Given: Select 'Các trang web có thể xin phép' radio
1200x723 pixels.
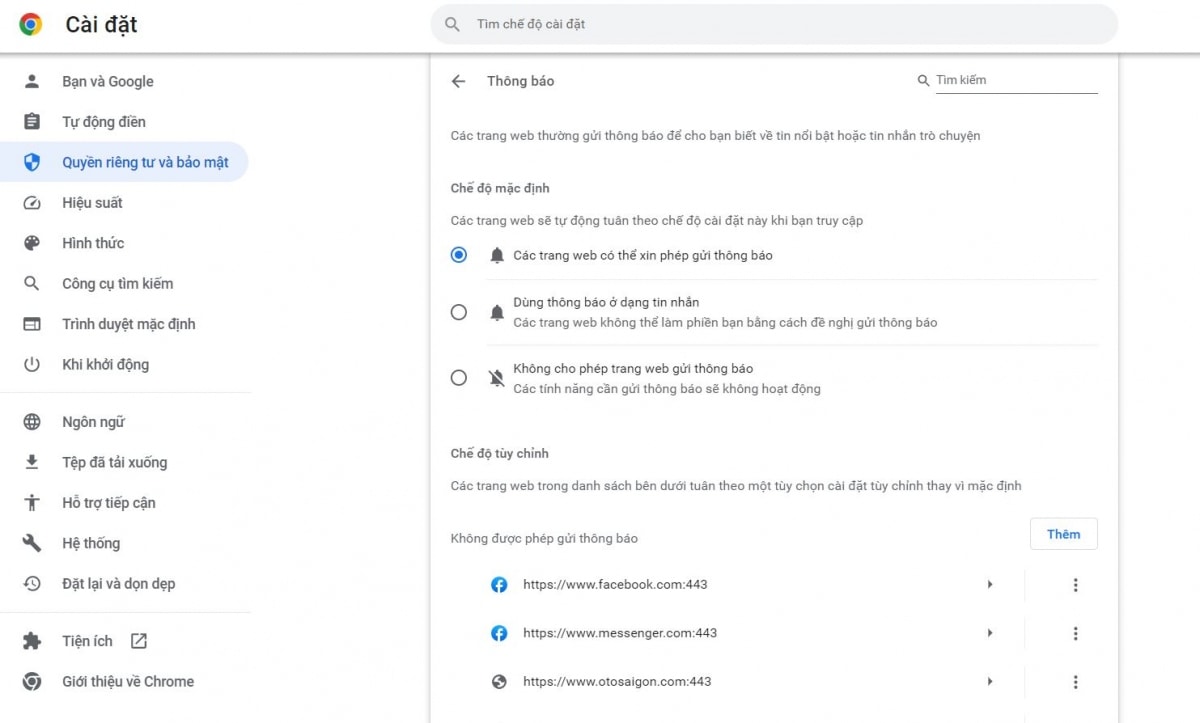Looking at the screenshot, I should click(459, 255).
